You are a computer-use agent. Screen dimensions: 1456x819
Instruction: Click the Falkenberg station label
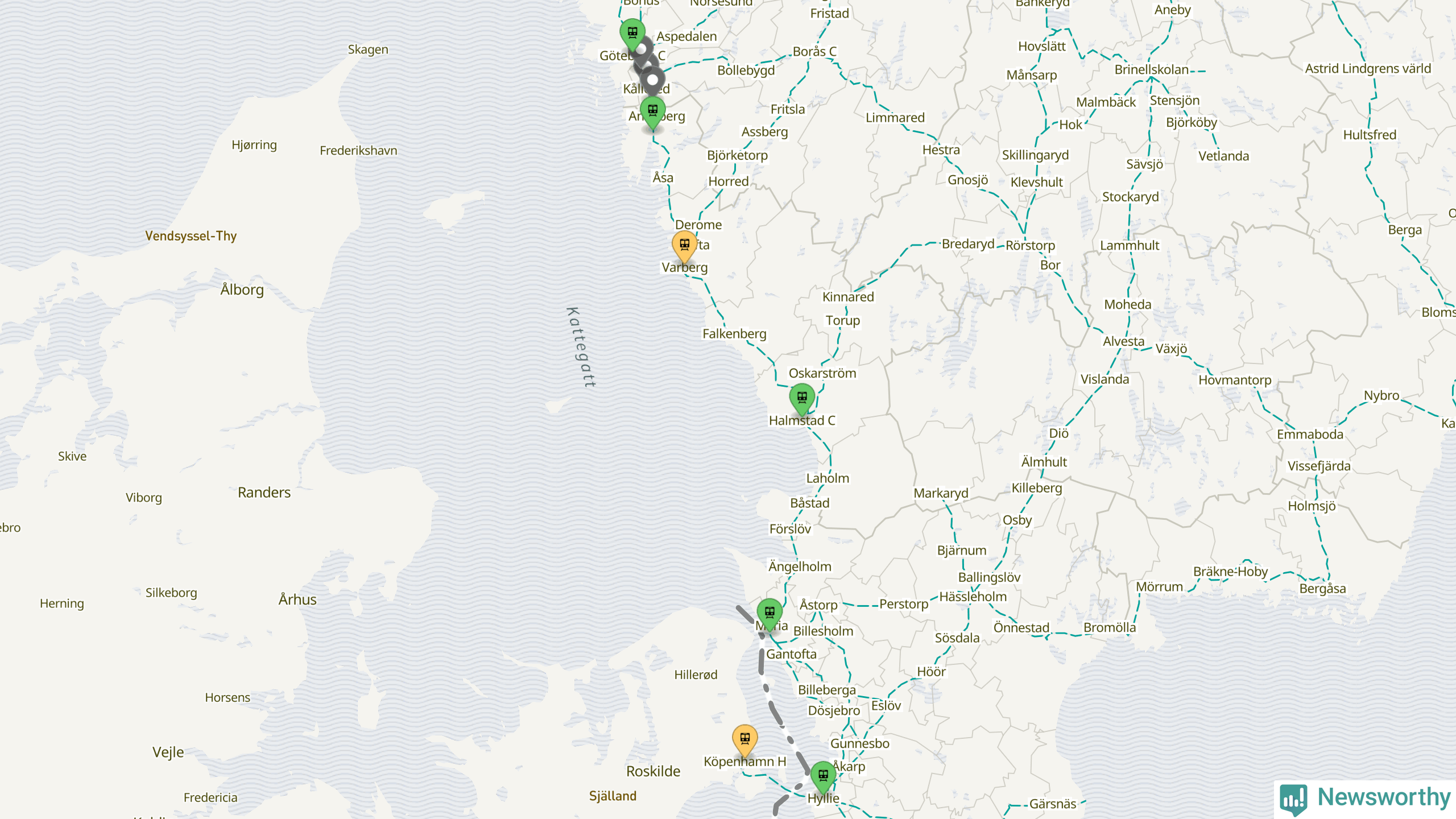[x=734, y=334]
